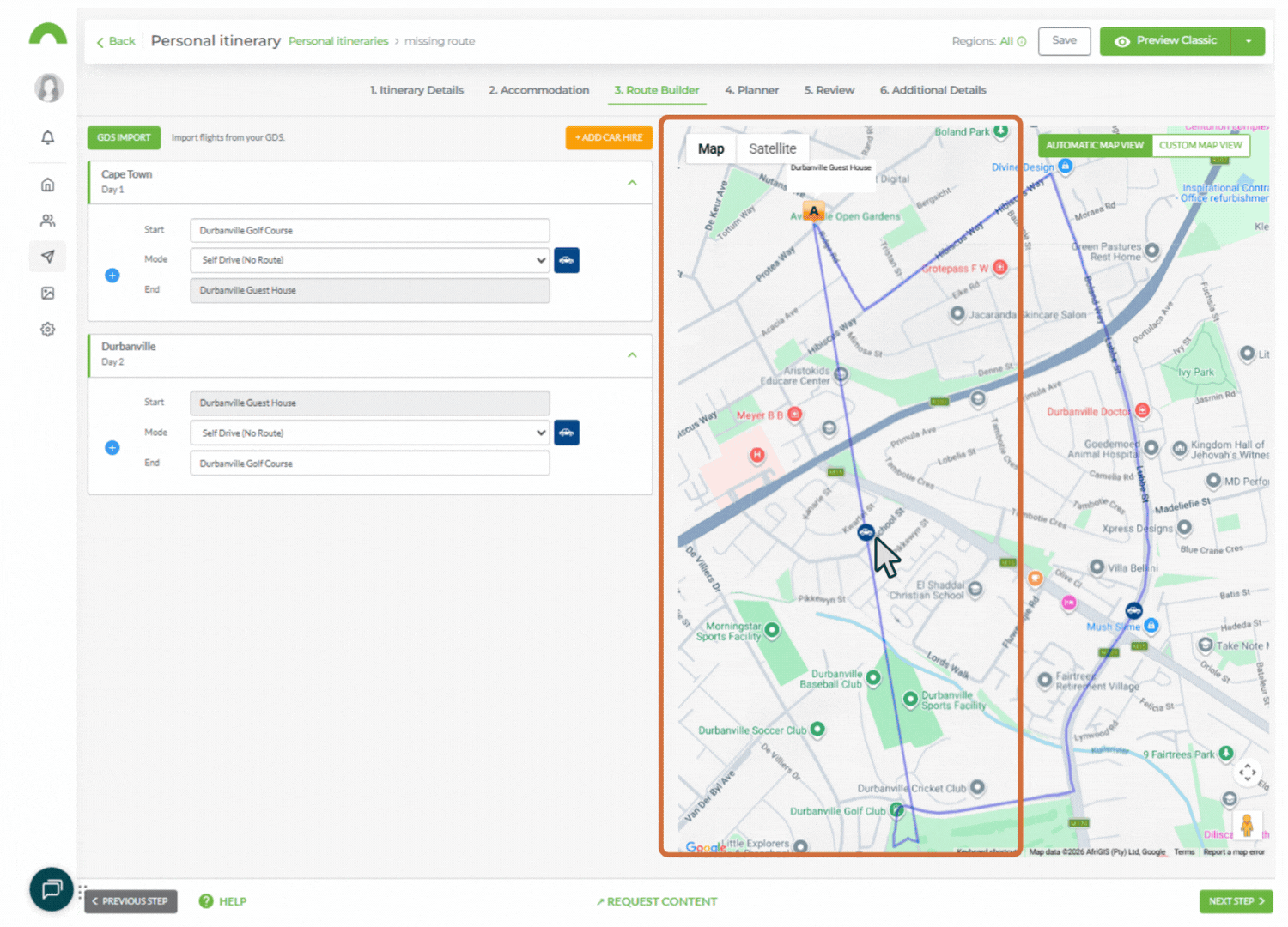Viewport: 1288px width, 927px height.
Task: Go to the 4. Planner tab
Action: pos(751,90)
